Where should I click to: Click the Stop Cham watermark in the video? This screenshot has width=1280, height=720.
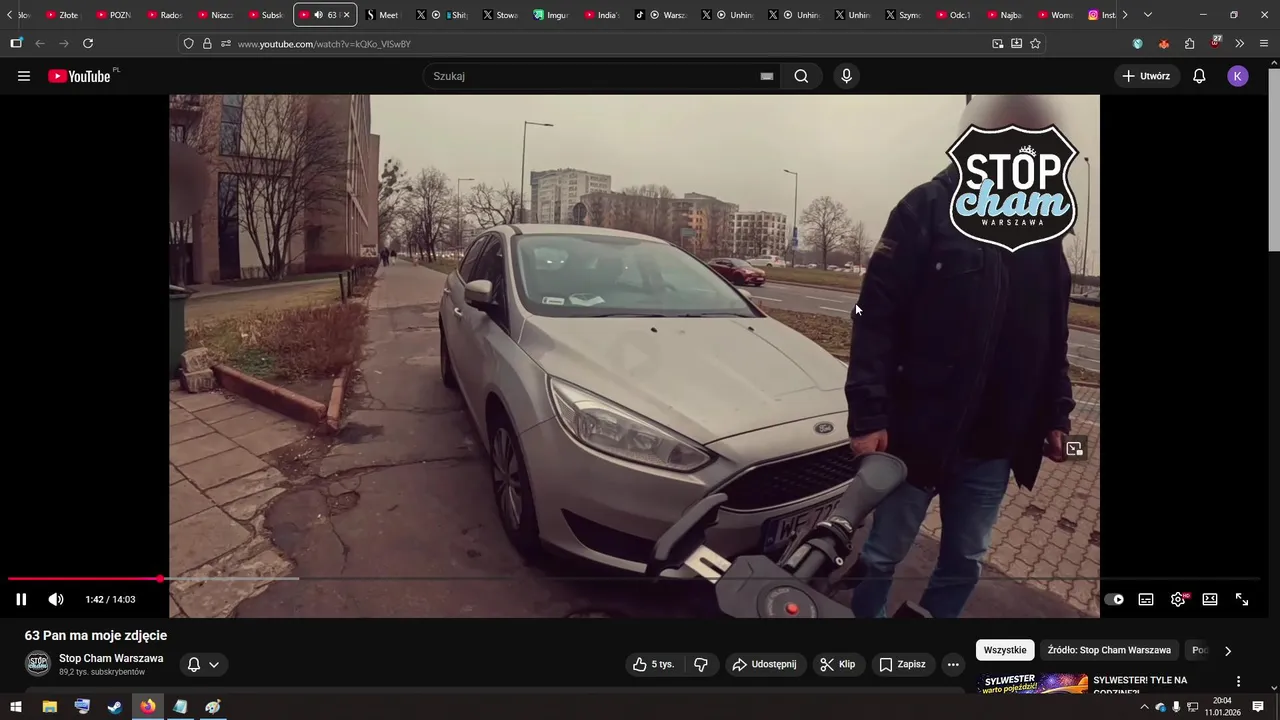point(1012,187)
